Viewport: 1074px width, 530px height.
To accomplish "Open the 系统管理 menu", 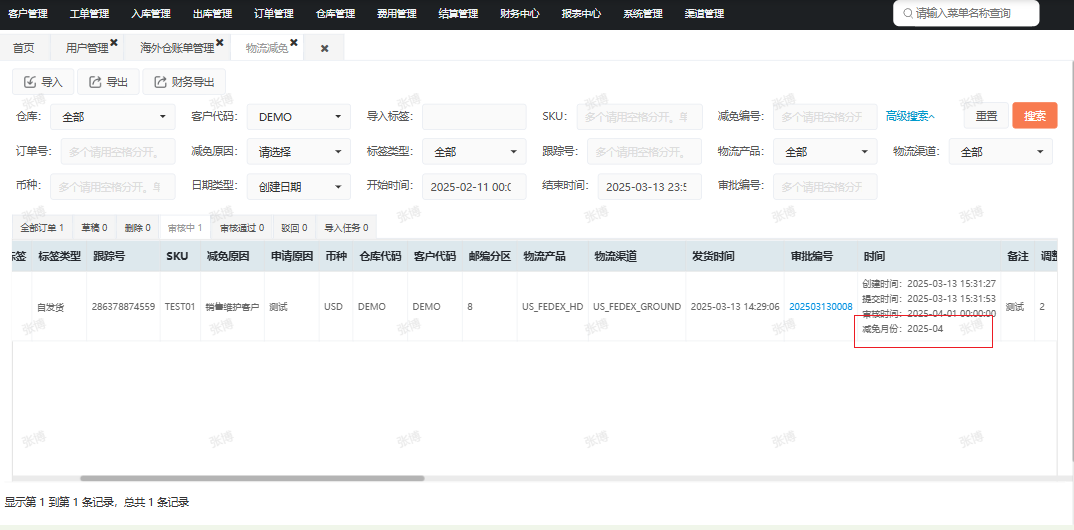I will [642, 14].
